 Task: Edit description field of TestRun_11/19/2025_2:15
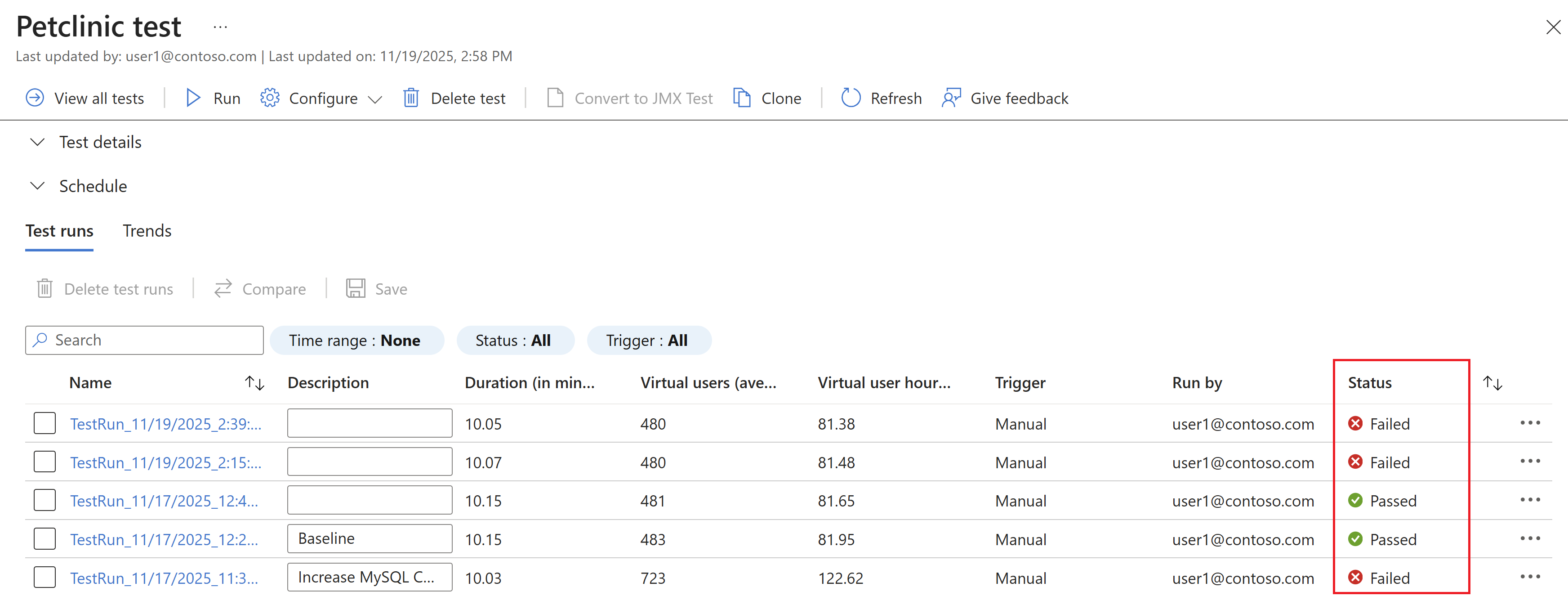(x=370, y=462)
